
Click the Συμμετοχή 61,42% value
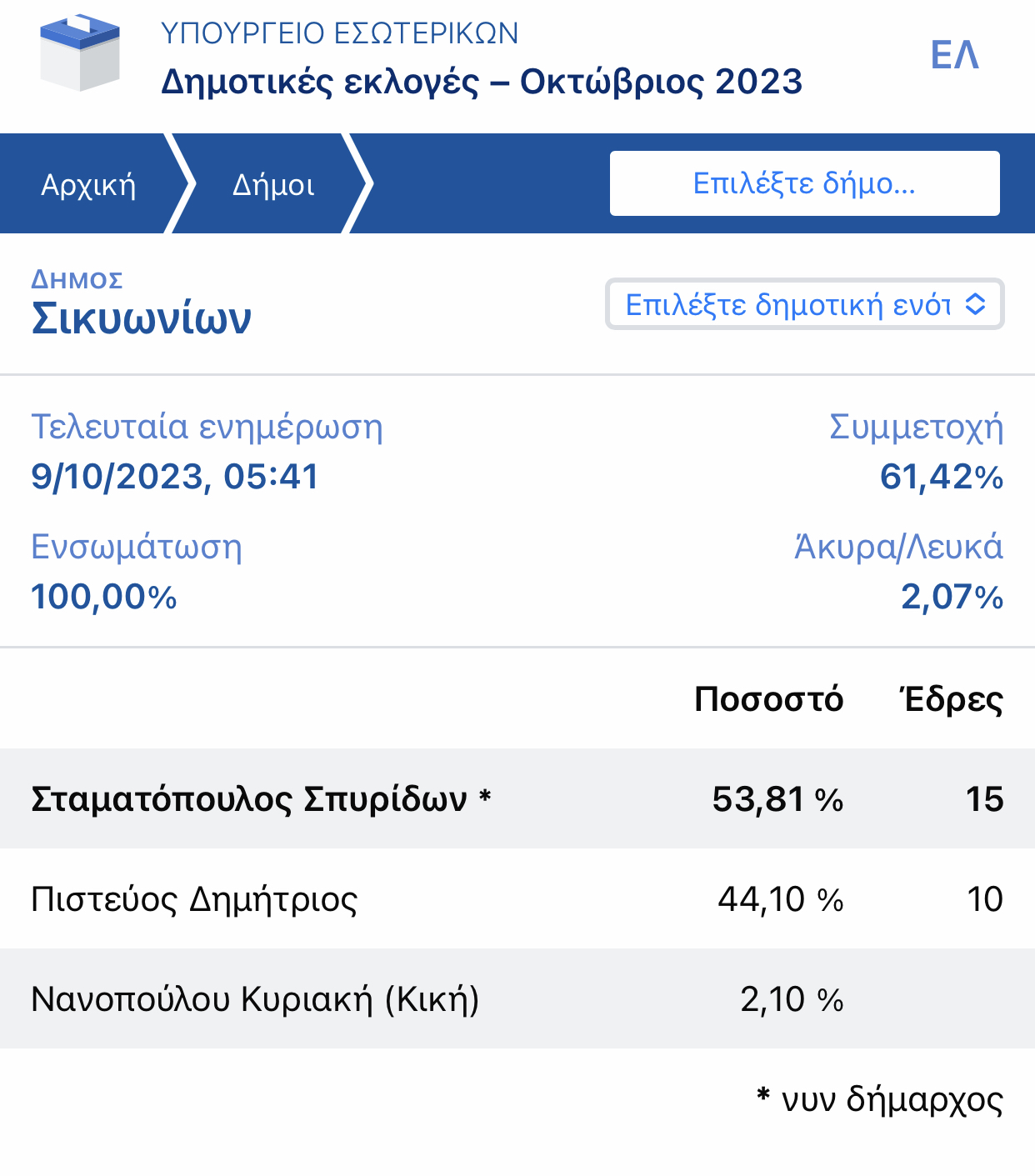pyautogui.click(x=941, y=477)
